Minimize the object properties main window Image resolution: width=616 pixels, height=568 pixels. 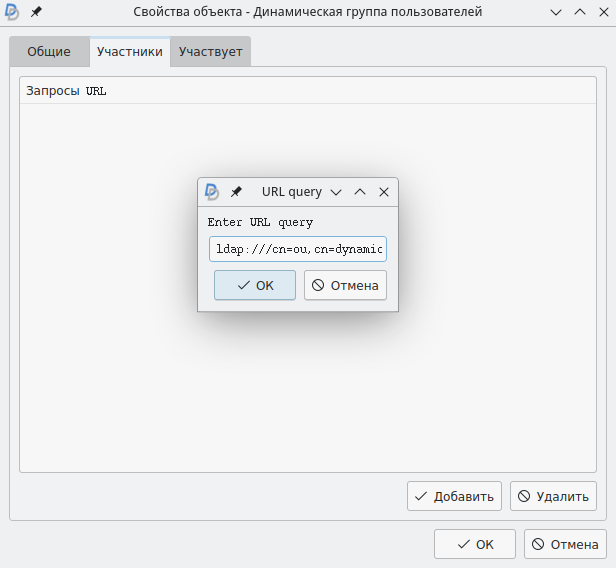pyautogui.click(x=556, y=12)
